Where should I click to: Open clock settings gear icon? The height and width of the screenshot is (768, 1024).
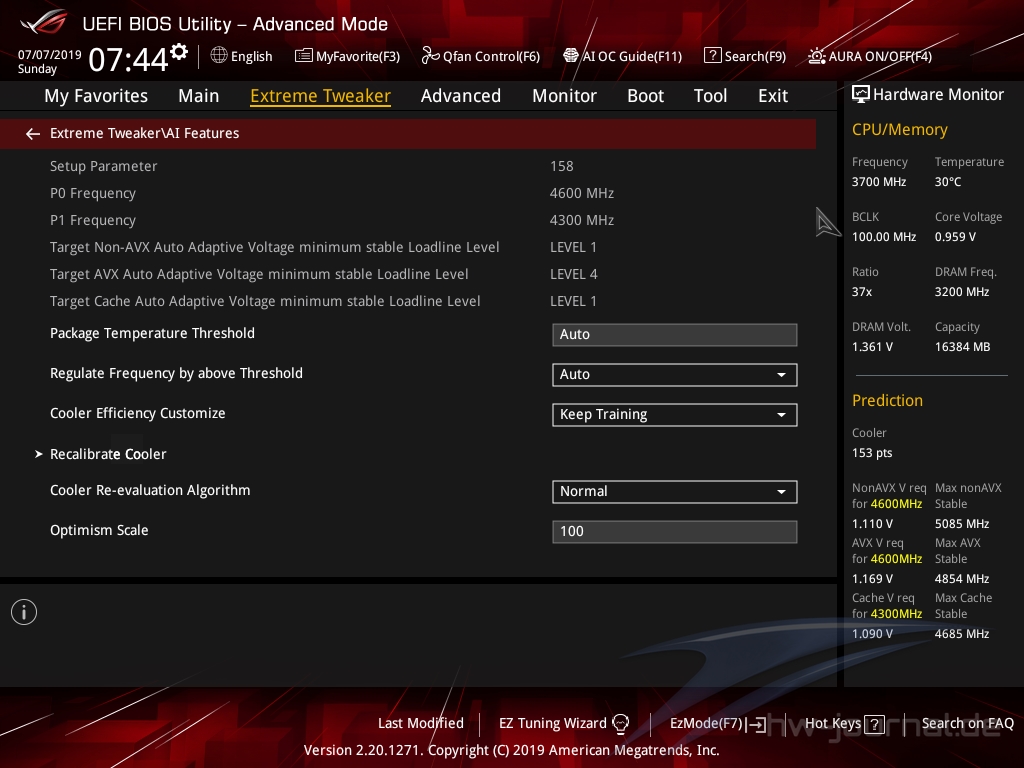[x=179, y=51]
